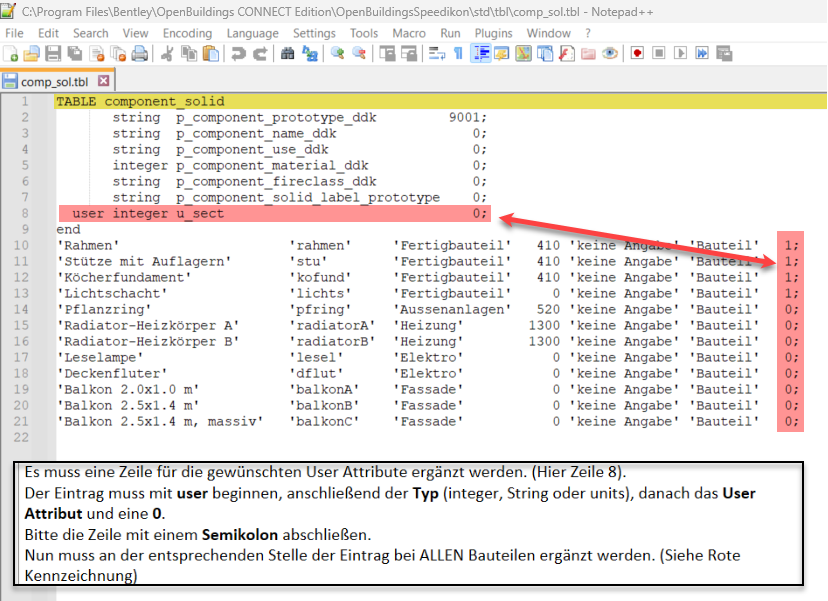Click the New file toolbar icon

(11, 53)
